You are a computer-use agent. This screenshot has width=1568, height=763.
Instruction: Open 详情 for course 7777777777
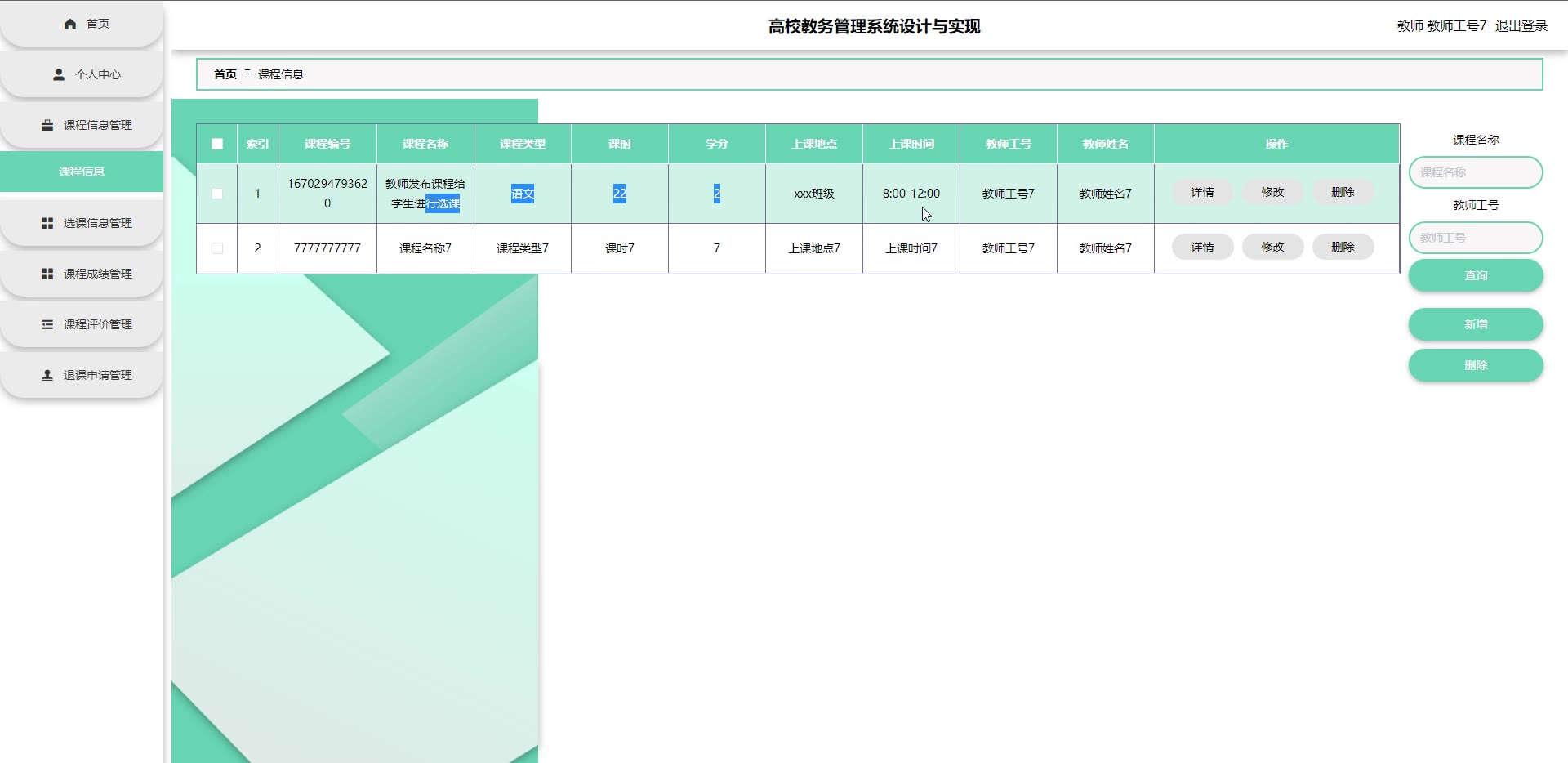(1202, 247)
